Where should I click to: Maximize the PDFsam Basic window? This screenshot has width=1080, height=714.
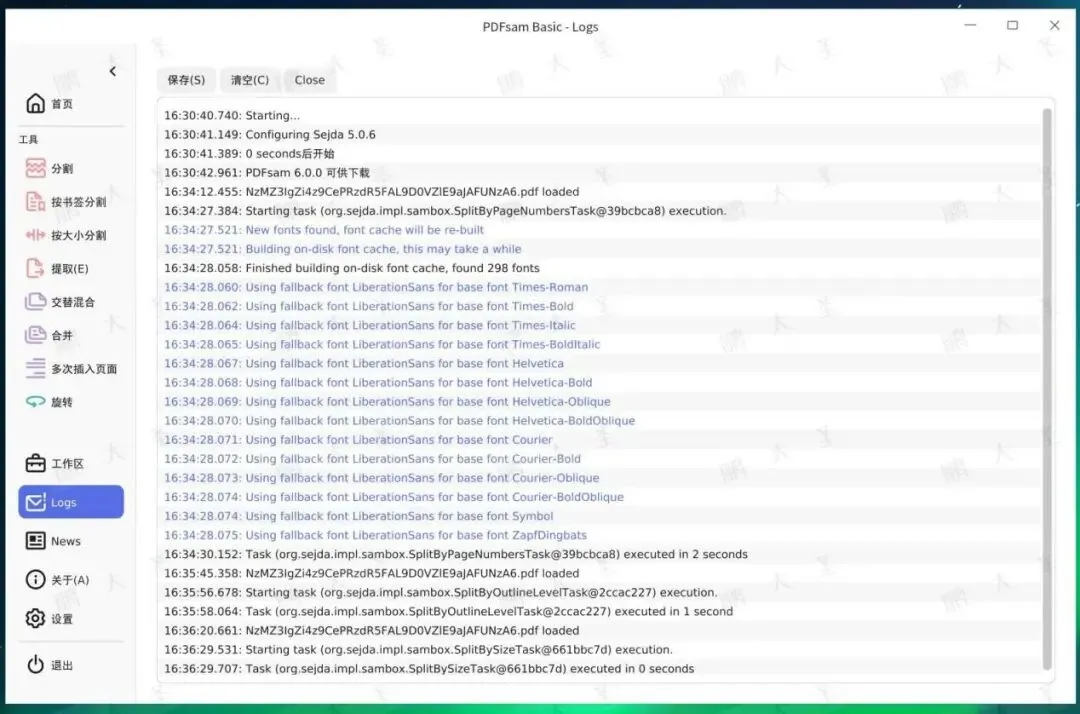tap(1012, 25)
